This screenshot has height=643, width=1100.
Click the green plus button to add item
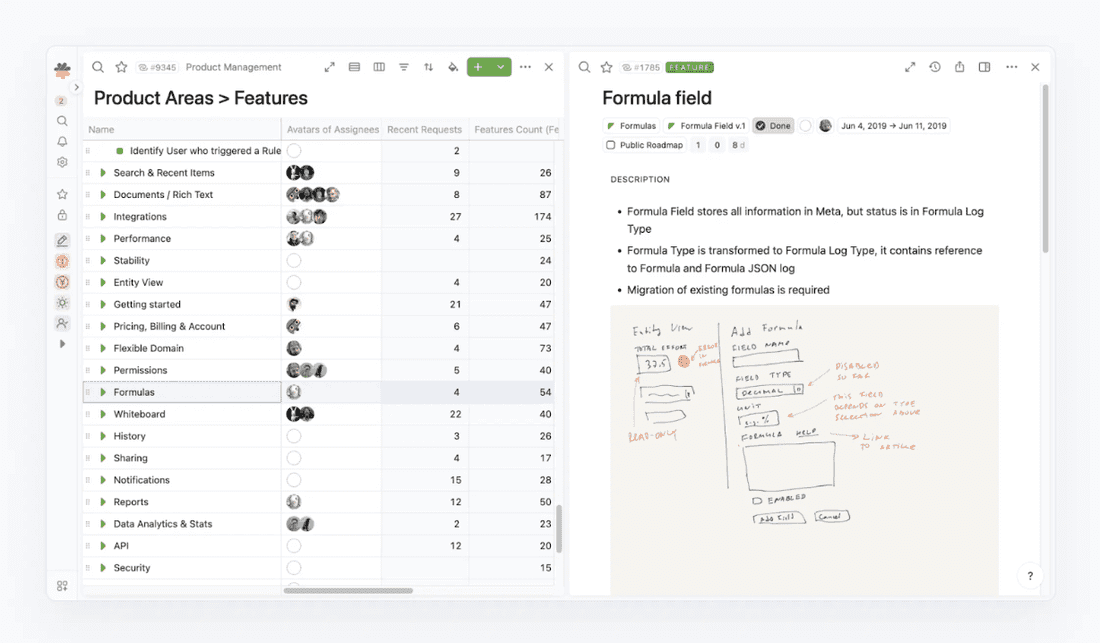coord(480,66)
